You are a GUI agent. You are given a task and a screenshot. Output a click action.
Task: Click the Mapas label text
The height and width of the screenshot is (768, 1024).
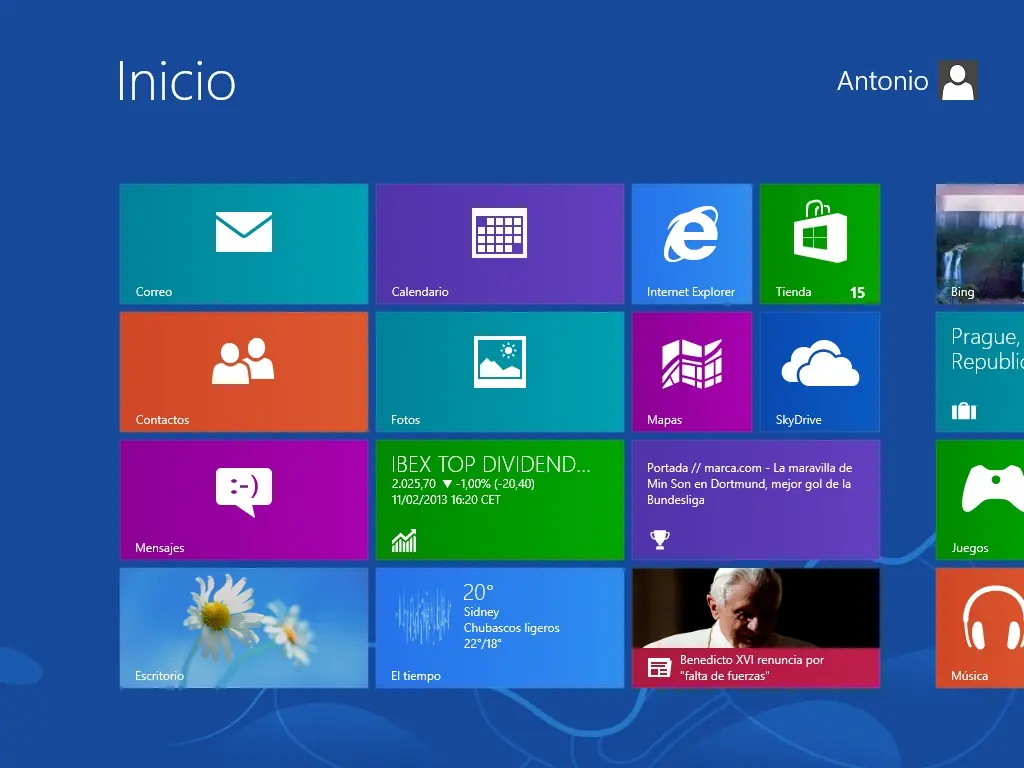point(664,420)
